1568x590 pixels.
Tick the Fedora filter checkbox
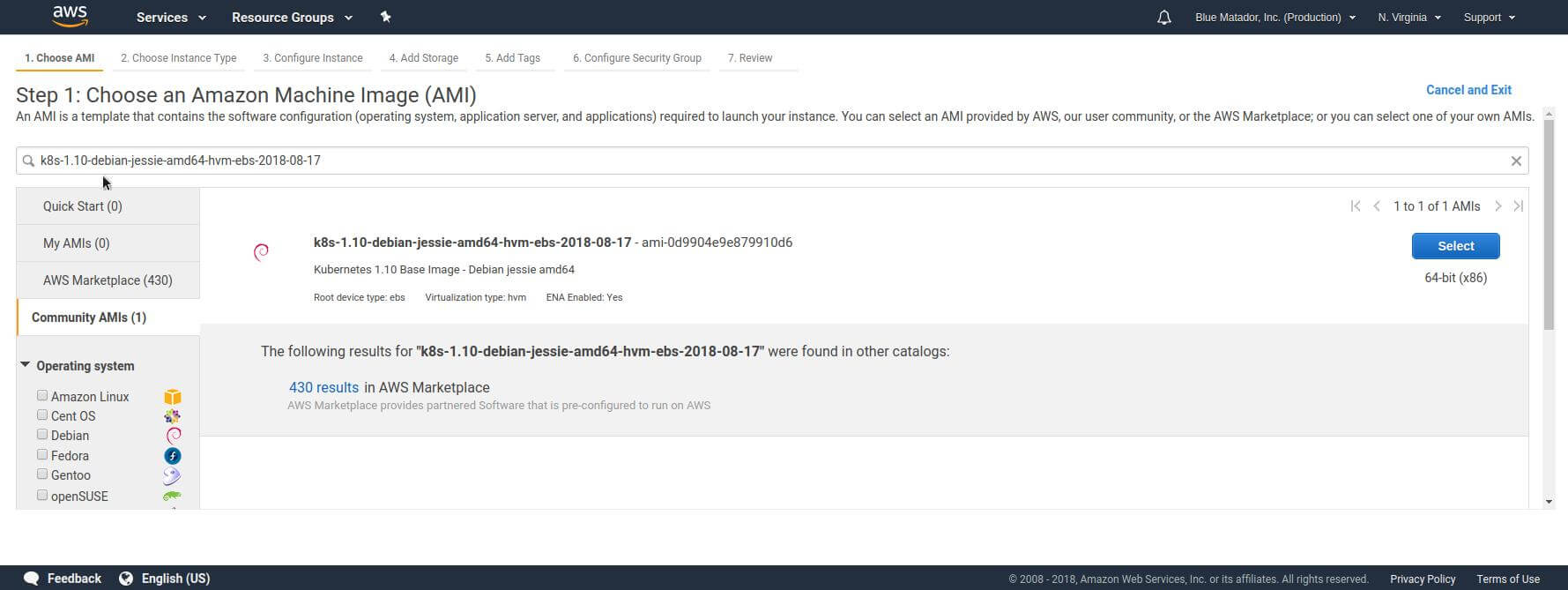pyautogui.click(x=42, y=455)
